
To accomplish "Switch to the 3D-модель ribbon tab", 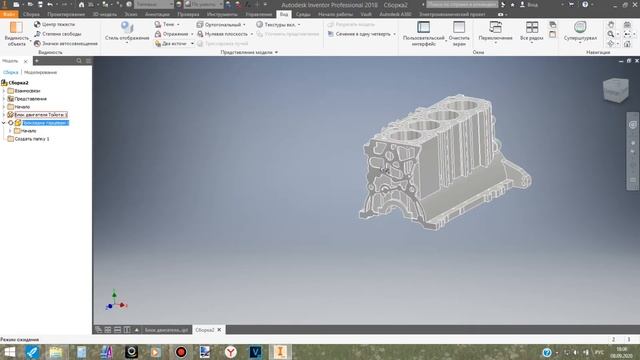I will [104, 14].
